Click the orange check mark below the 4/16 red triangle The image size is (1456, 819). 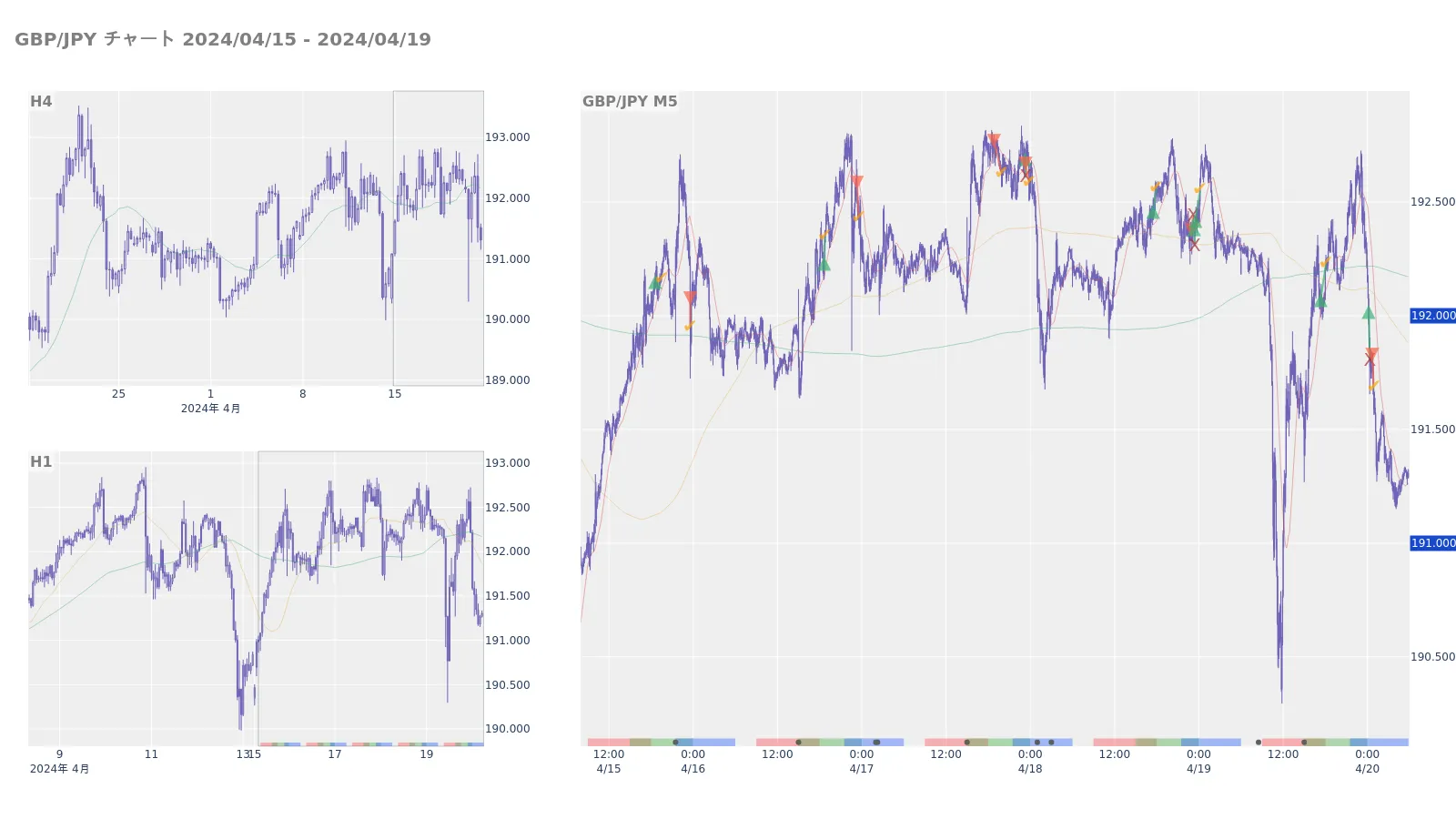pos(690,325)
